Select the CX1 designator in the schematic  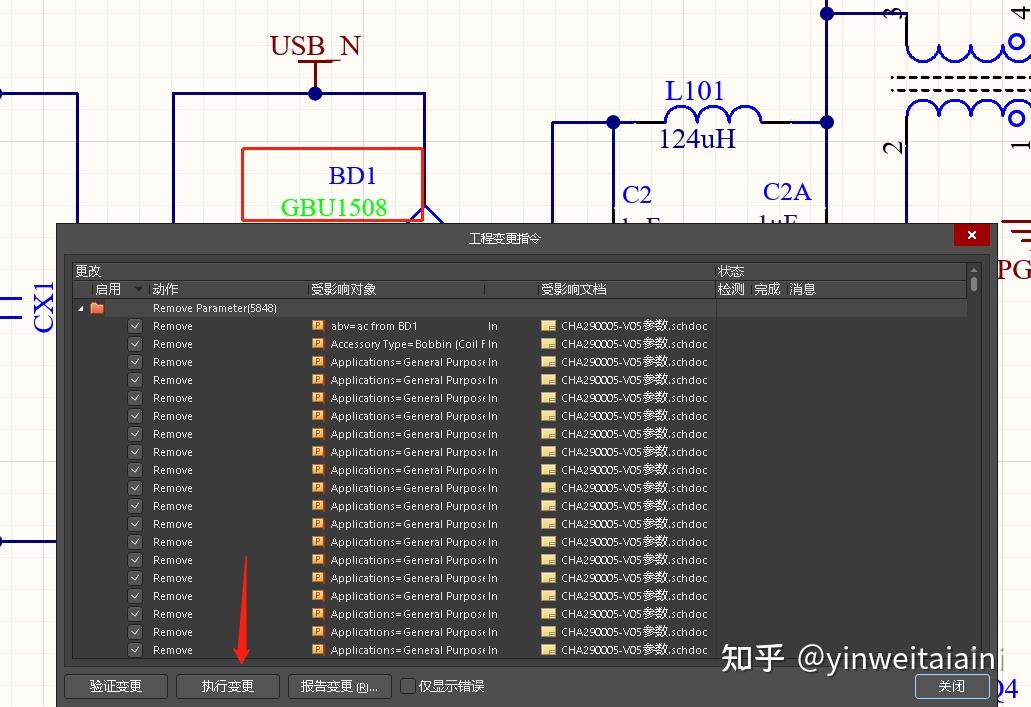pyautogui.click(x=44, y=306)
